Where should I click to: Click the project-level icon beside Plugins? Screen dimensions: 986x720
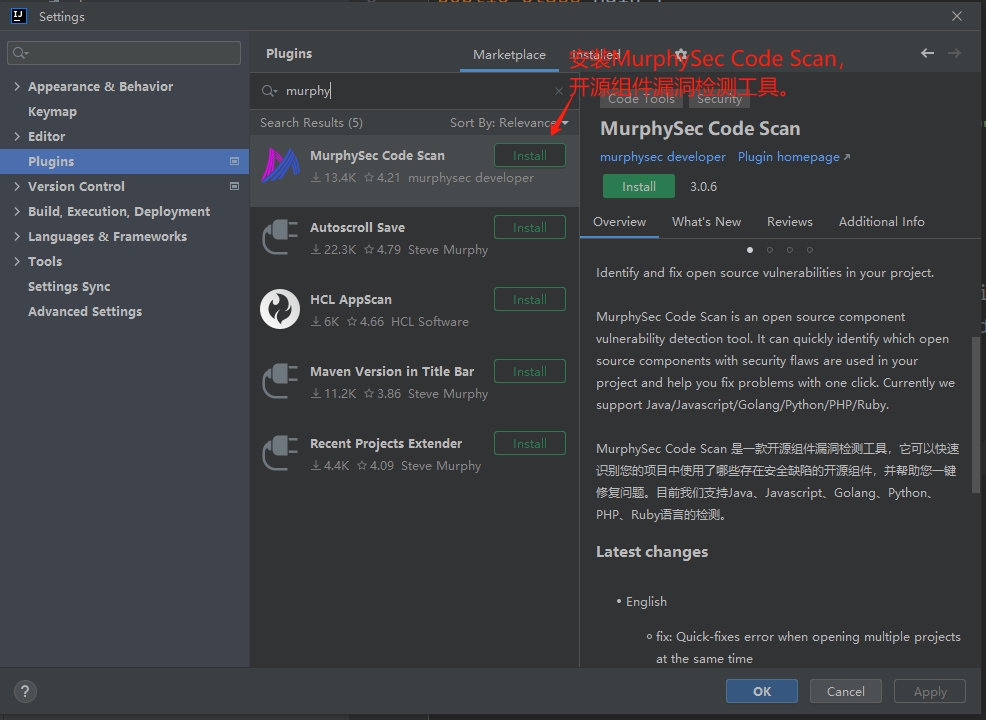pos(235,162)
